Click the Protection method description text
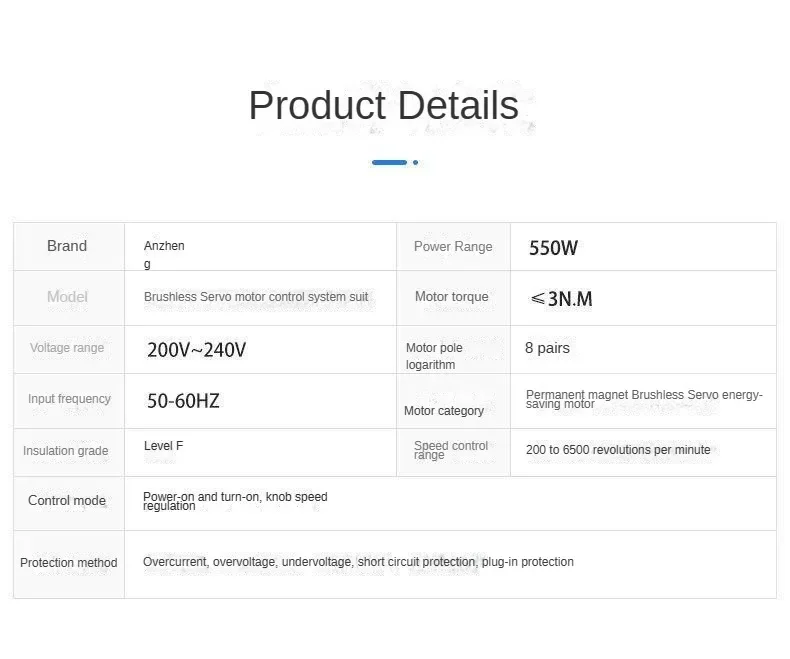 pyautogui.click(x=358, y=562)
